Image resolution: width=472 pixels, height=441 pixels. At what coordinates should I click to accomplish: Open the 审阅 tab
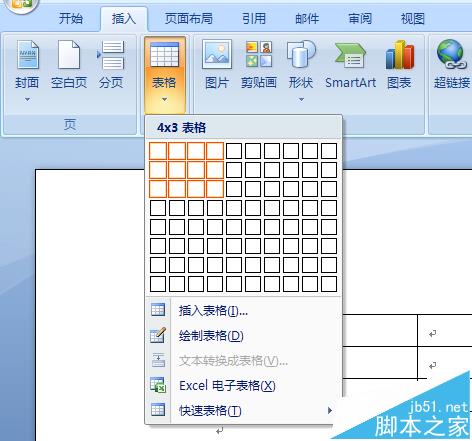pos(360,18)
